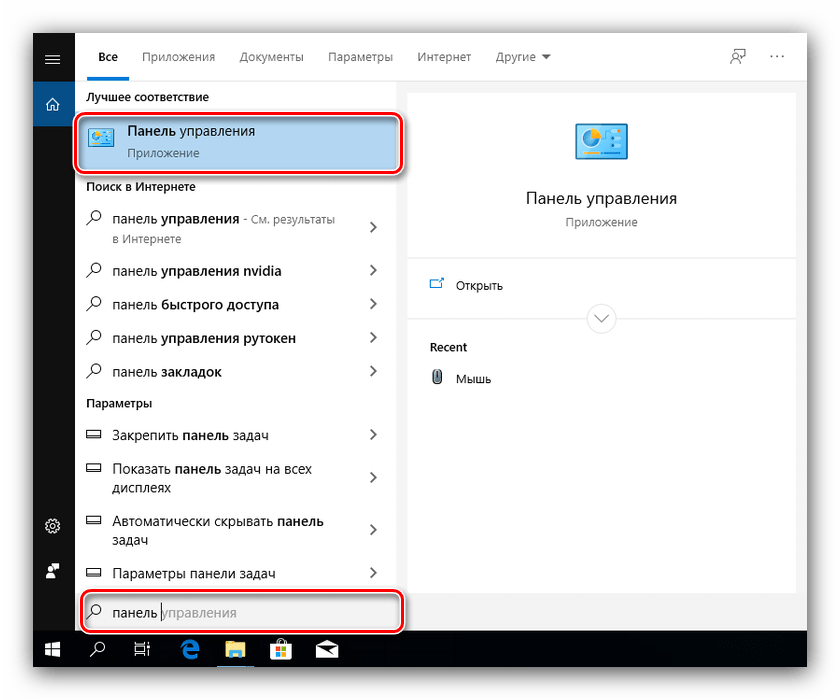The height and width of the screenshot is (700, 840).
Task: Open search settings gear icon
Action: pyautogui.click(x=52, y=526)
